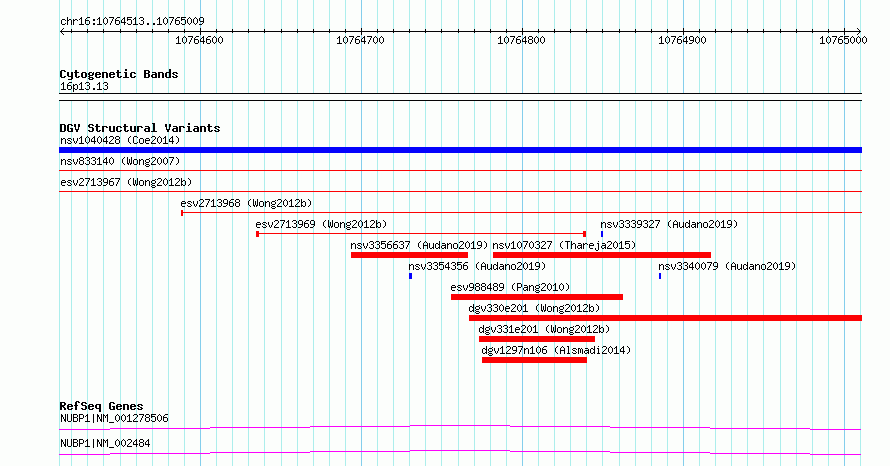The width and height of the screenshot is (890, 466).
Task: Click the nsv3340079 (Audano2019) text label
Action: pyautogui.click(x=727, y=266)
